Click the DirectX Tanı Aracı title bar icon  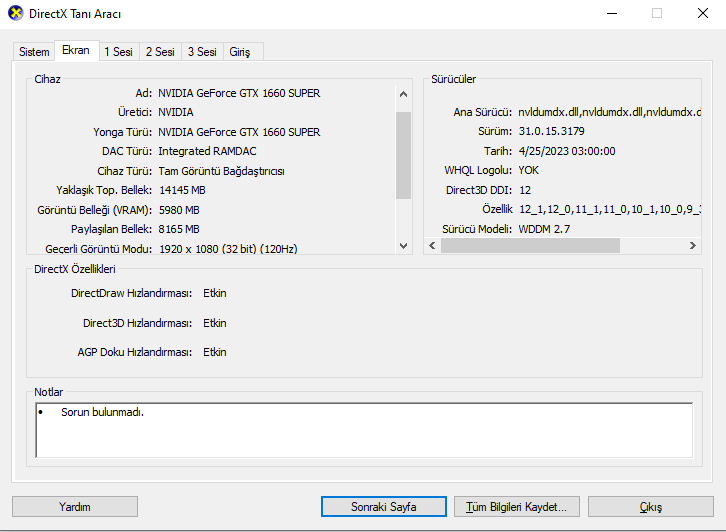click(x=15, y=13)
